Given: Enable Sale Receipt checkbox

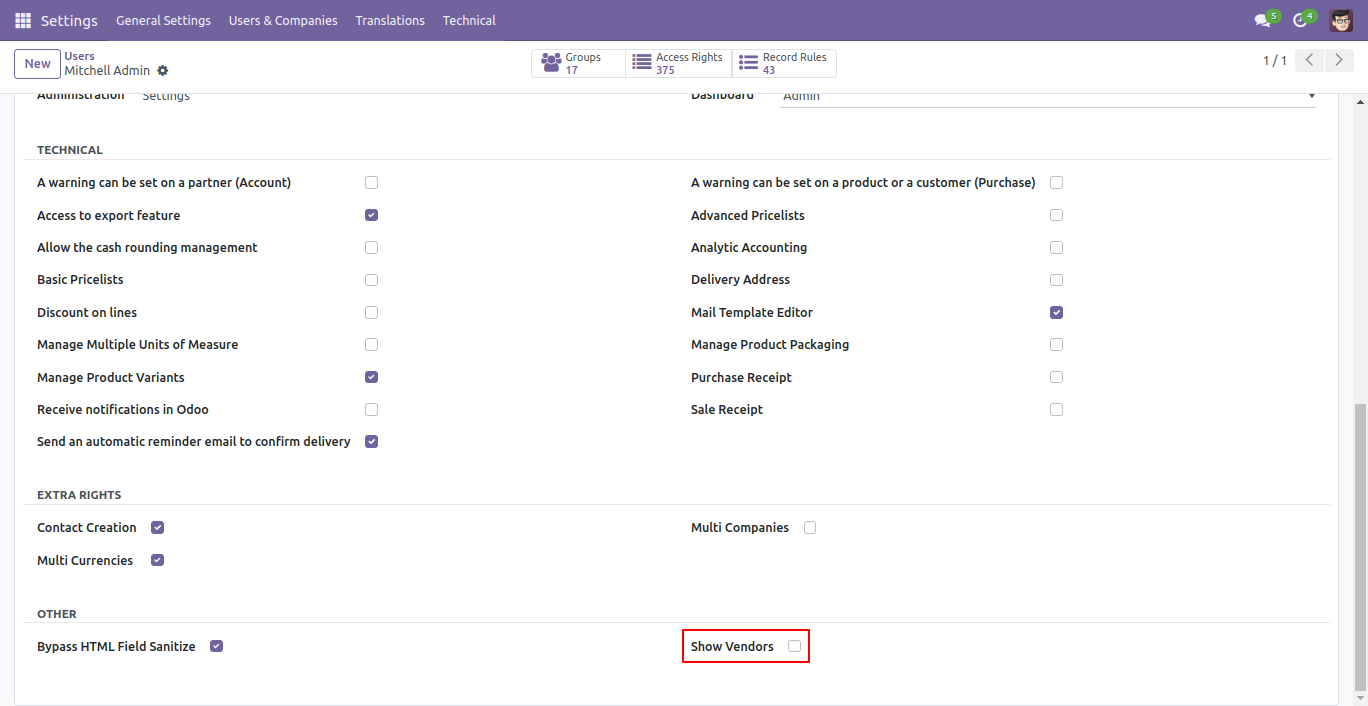Looking at the screenshot, I should pos(1057,409).
